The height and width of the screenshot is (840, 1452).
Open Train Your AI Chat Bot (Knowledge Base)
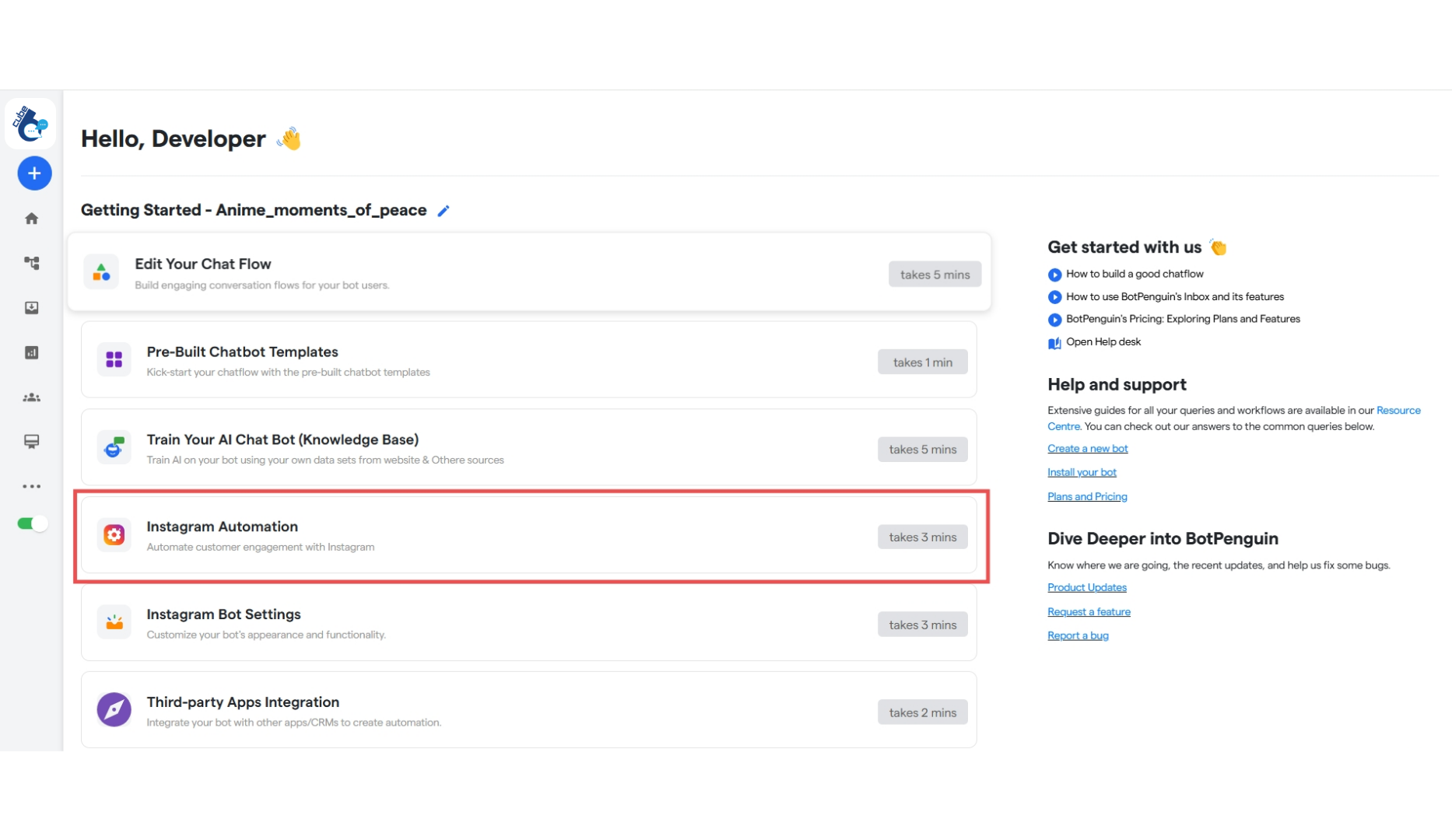click(282, 439)
